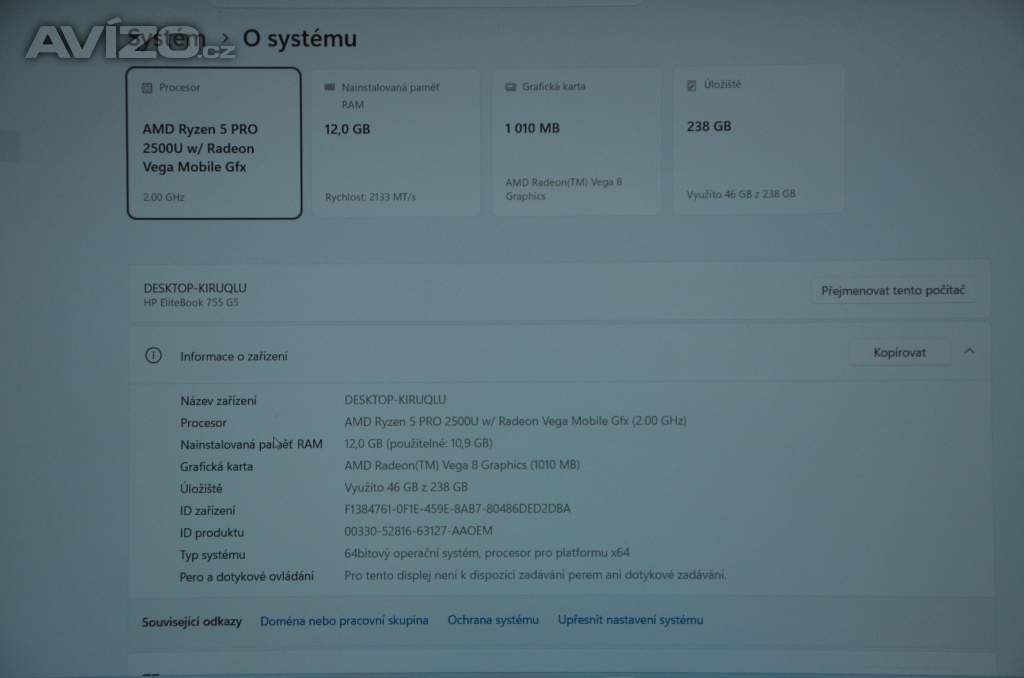The image size is (1024, 678).
Task: Click 64bitový operační systém value
Action: tap(487, 553)
